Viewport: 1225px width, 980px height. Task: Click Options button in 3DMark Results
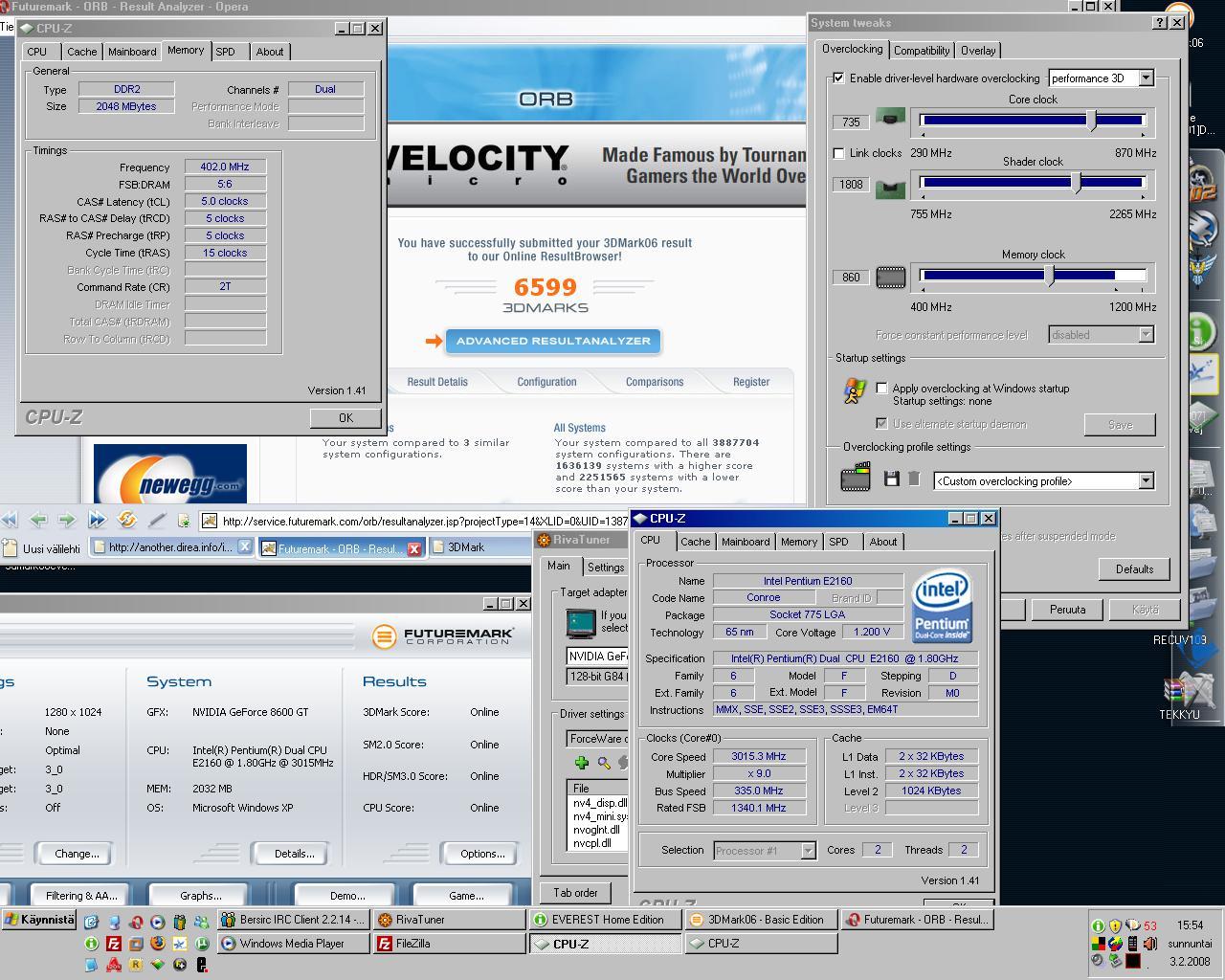(x=482, y=853)
